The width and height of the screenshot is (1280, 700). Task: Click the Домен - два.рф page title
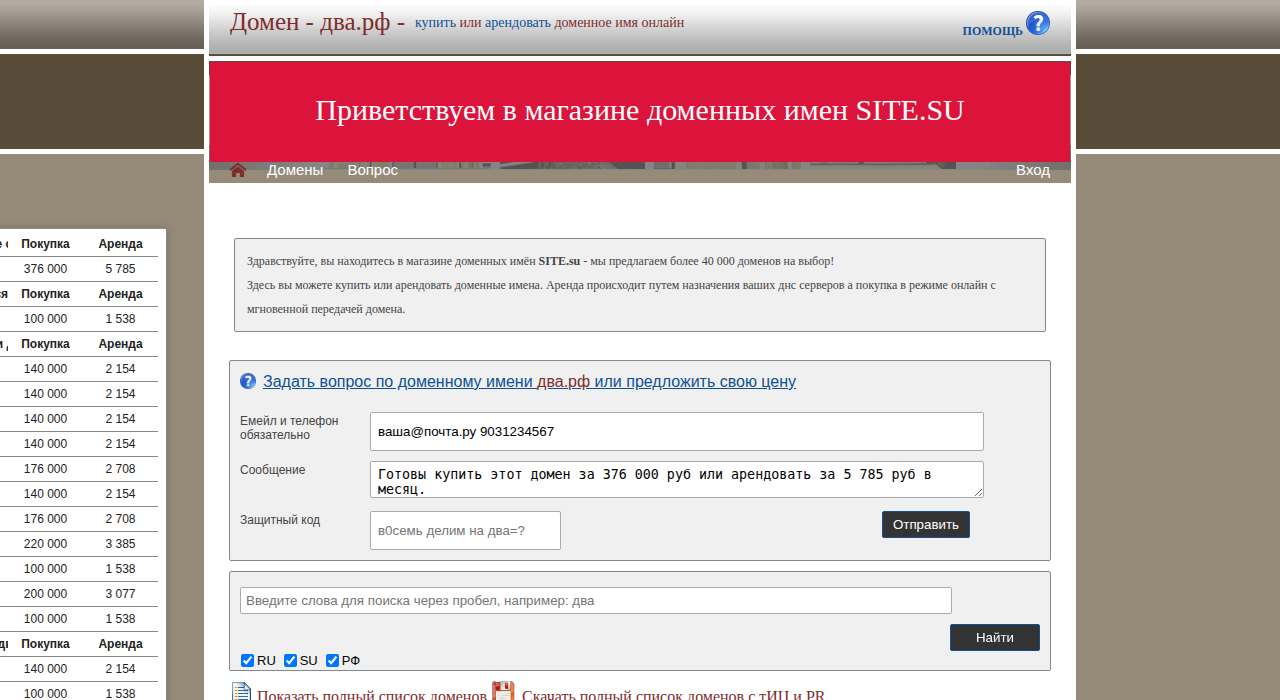coord(318,22)
